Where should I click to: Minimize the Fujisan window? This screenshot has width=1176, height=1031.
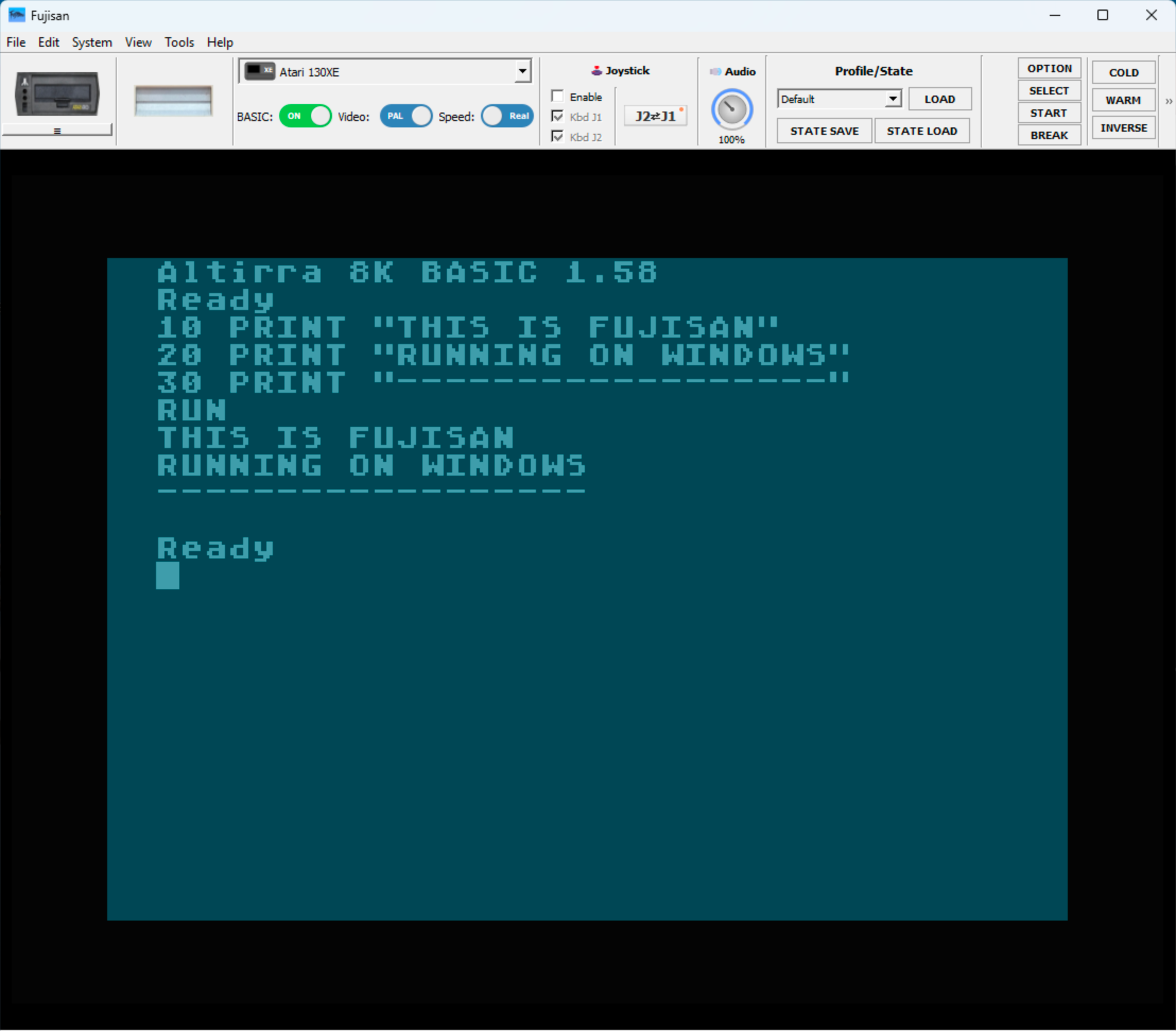tap(1054, 15)
